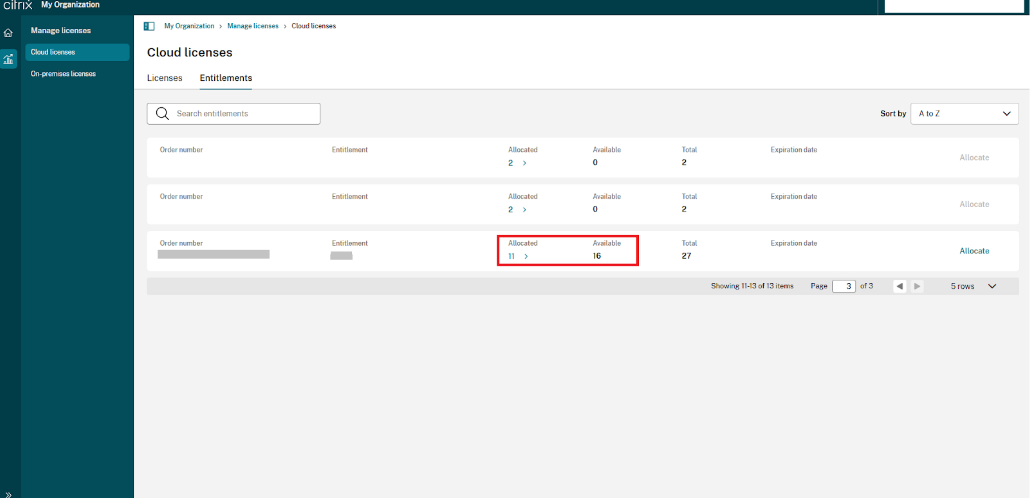This screenshot has height=498, width=1030.
Task: Open the Home icon in sidebar
Action: point(9,33)
